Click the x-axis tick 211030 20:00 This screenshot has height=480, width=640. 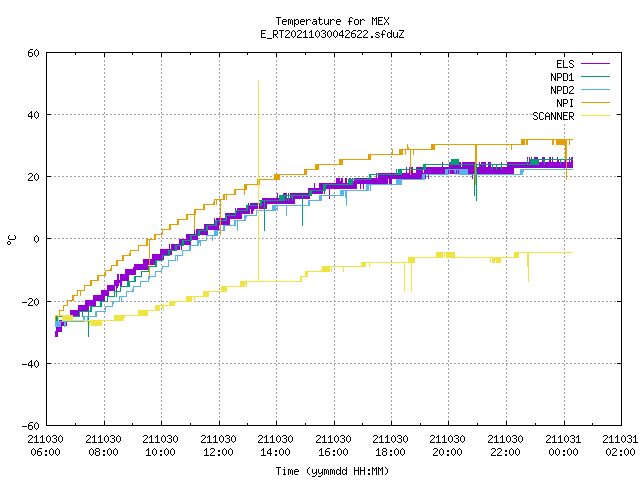point(448,446)
